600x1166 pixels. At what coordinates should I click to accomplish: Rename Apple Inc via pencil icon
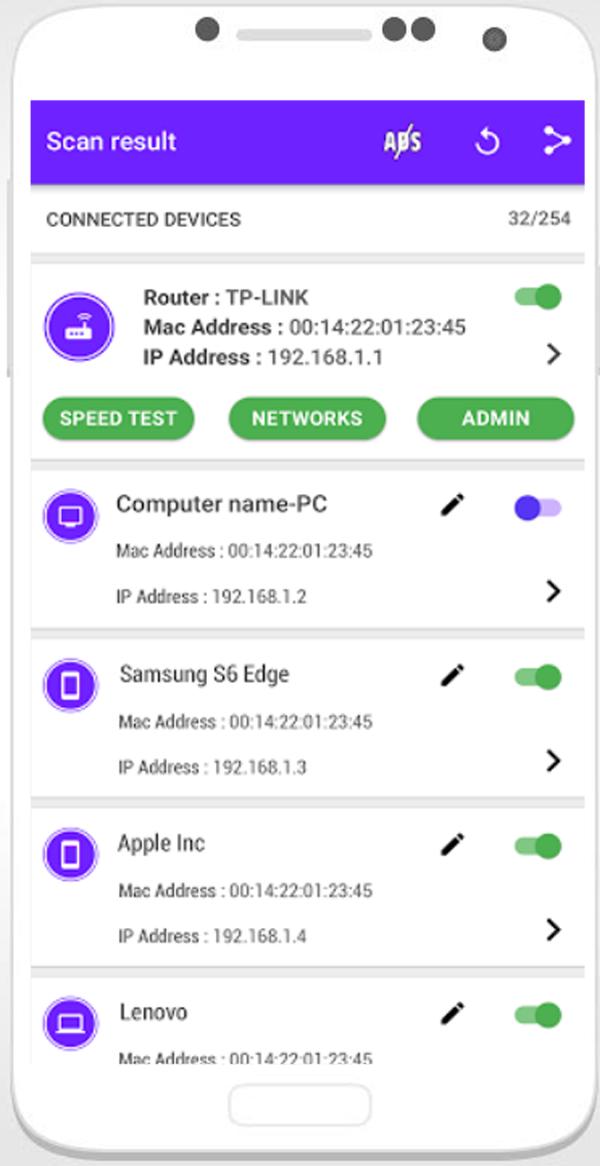[x=452, y=844]
